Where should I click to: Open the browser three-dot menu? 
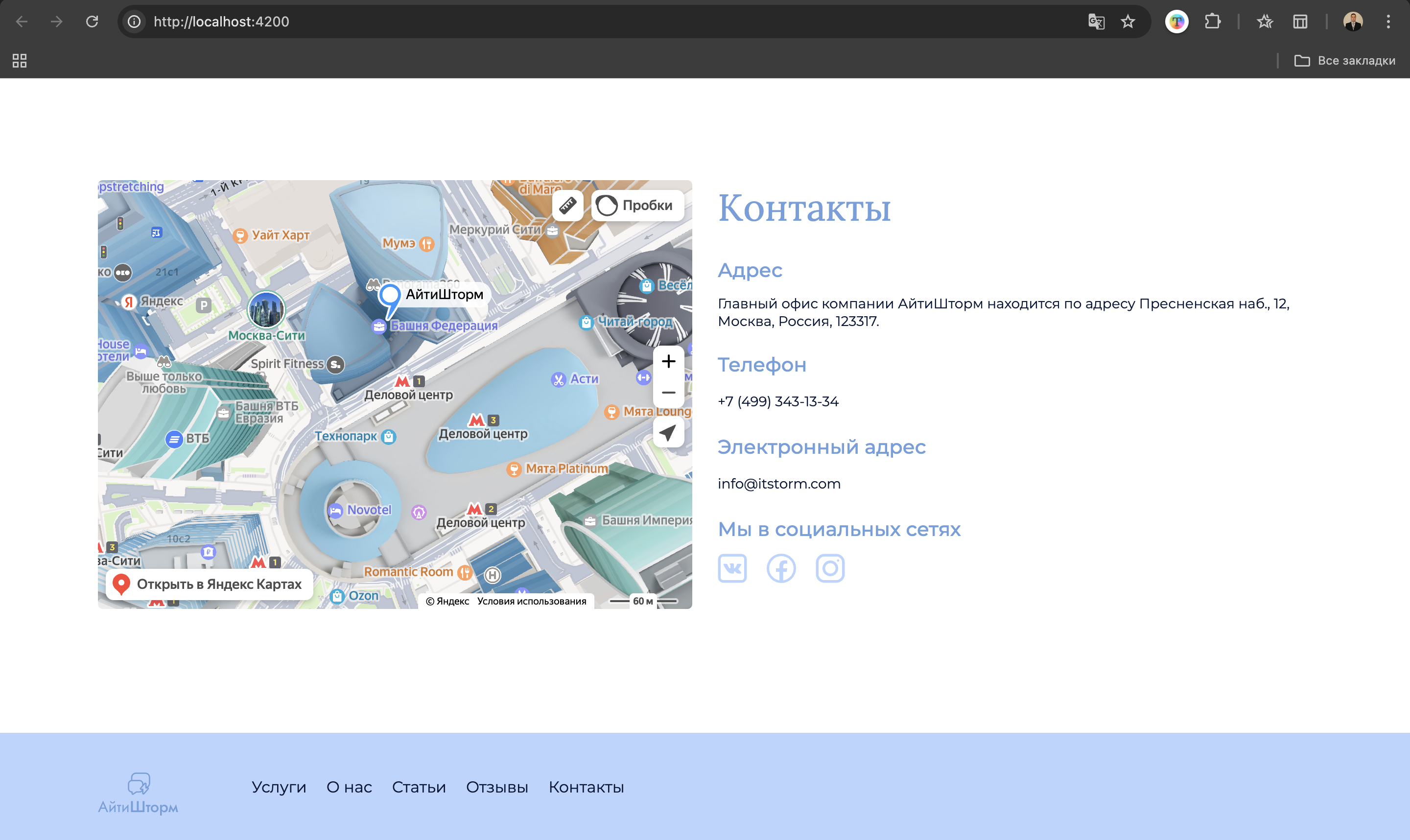(x=1388, y=22)
